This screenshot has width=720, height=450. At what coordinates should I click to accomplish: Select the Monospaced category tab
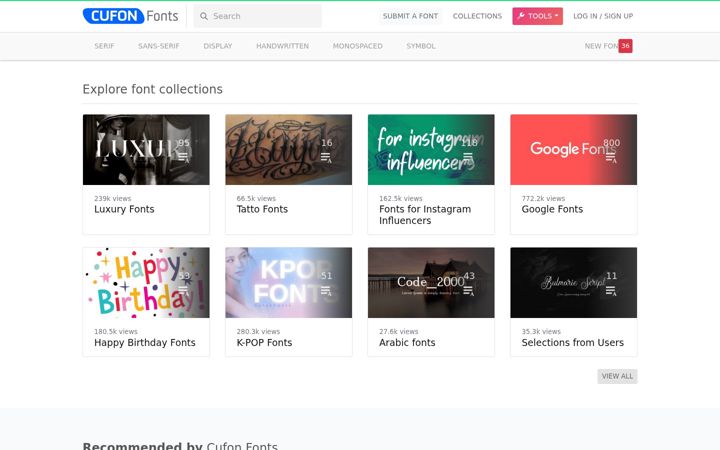358,46
